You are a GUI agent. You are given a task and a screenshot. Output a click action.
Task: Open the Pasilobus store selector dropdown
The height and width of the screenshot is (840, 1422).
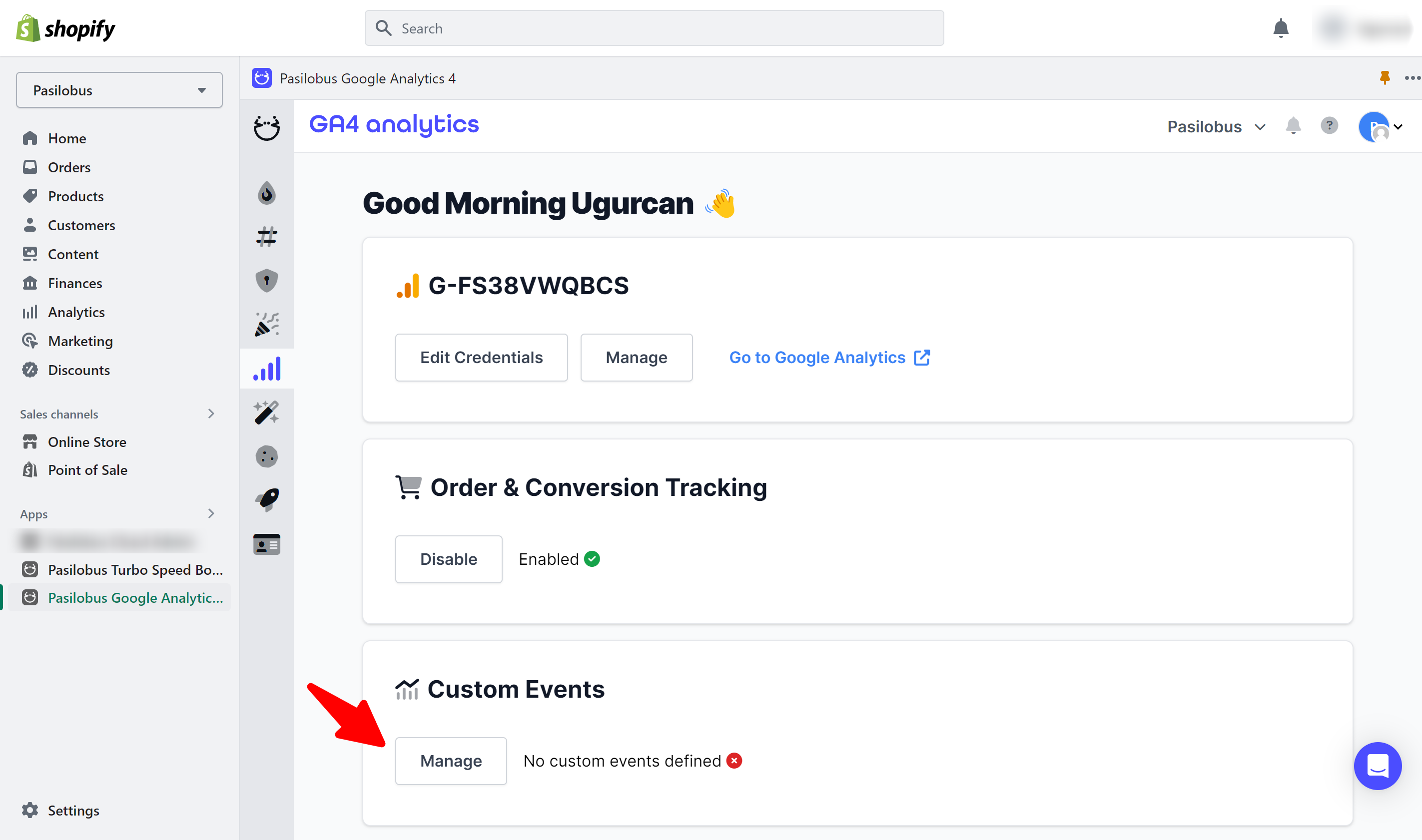tap(119, 90)
